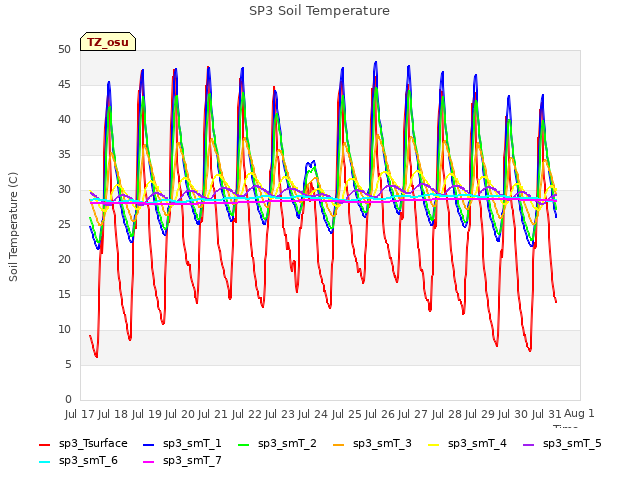Click the 30 tick on y-axis
Screen dimensions: 640x480
pos(64,190)
